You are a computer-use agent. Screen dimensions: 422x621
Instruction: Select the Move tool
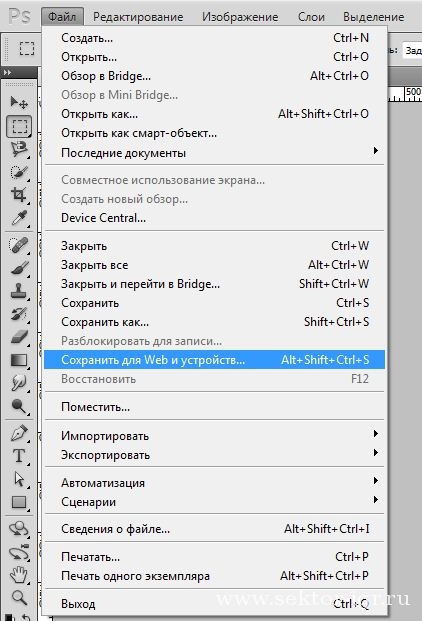click(19, 103)
